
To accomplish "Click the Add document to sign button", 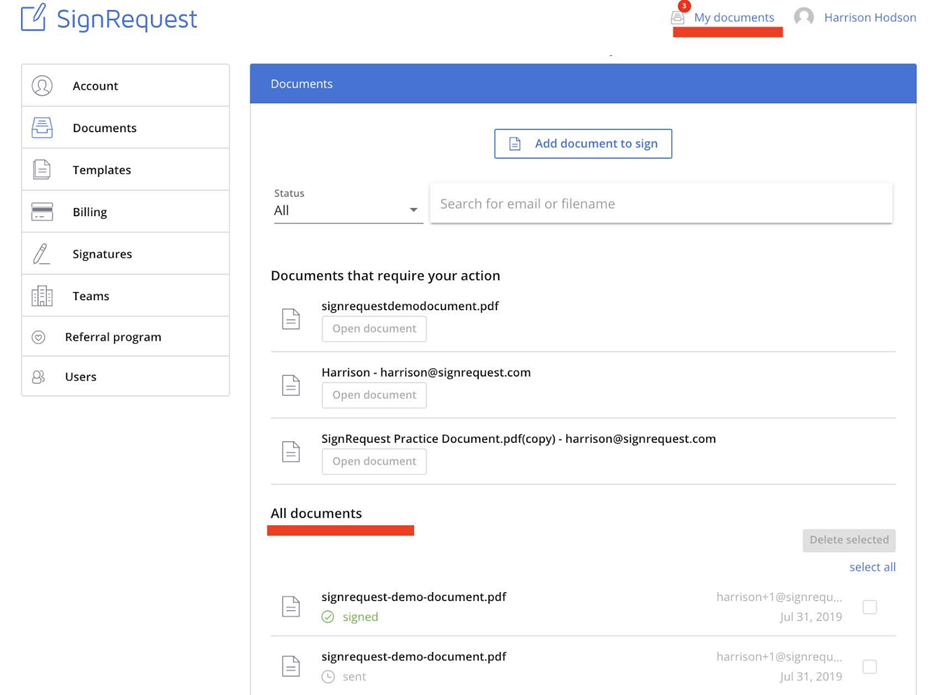I will [583, 144].
